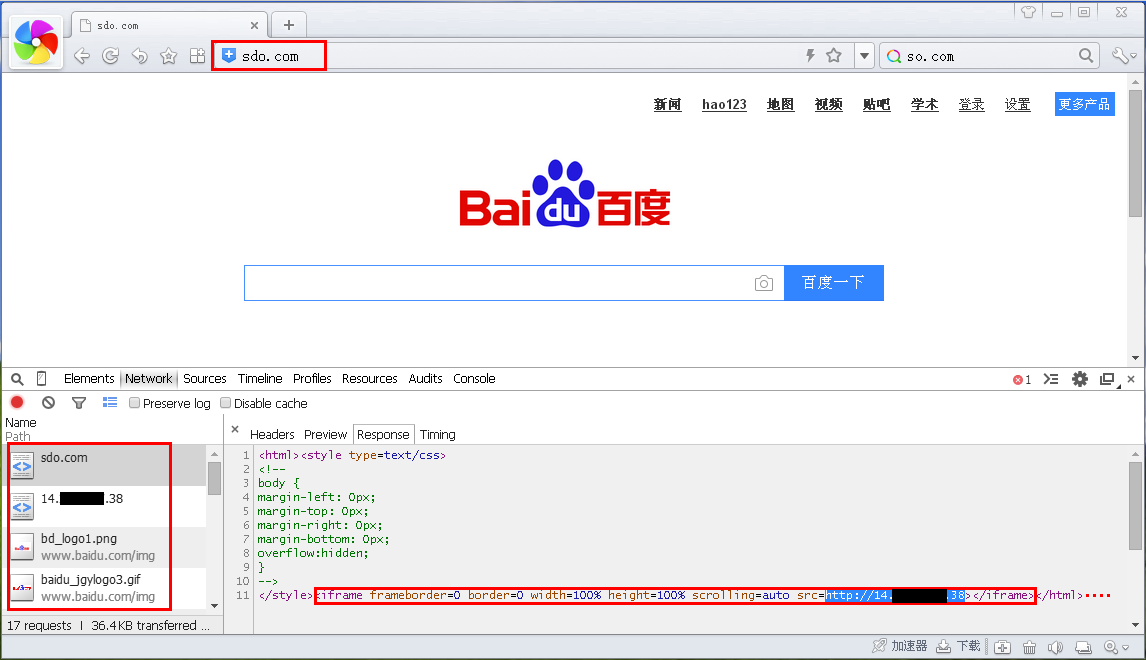The image size is (1146, 660).
Task: Switch to the Elements tab
Action: click(89, 379)
